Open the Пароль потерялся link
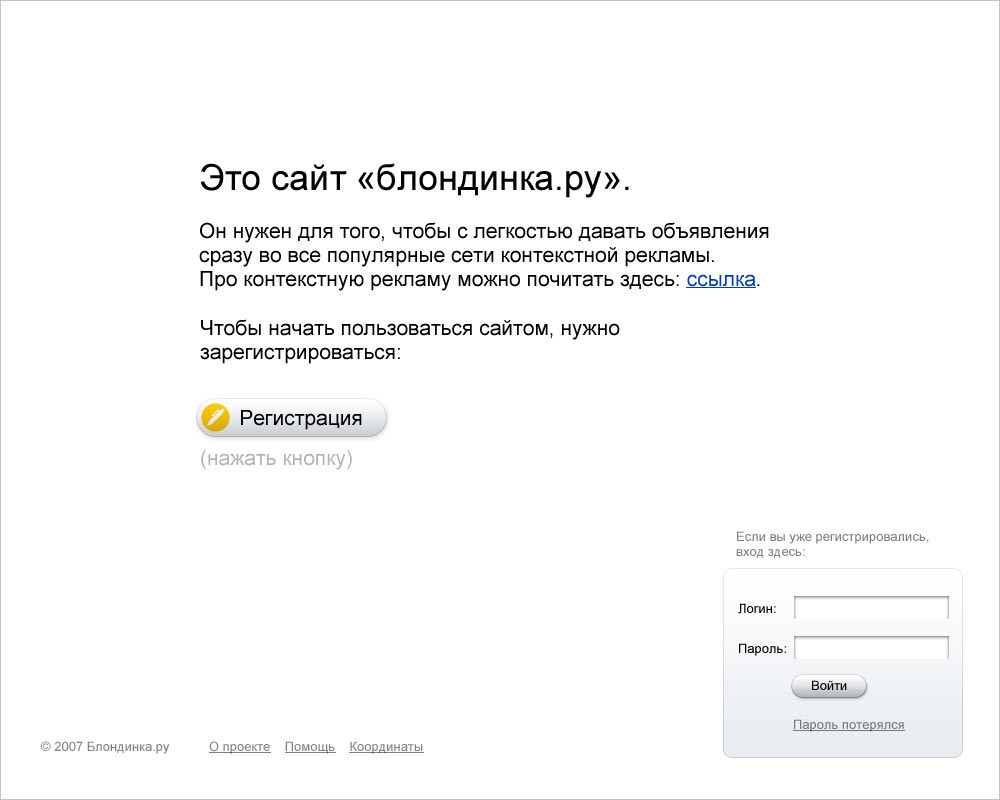 (x=848, y=725)
